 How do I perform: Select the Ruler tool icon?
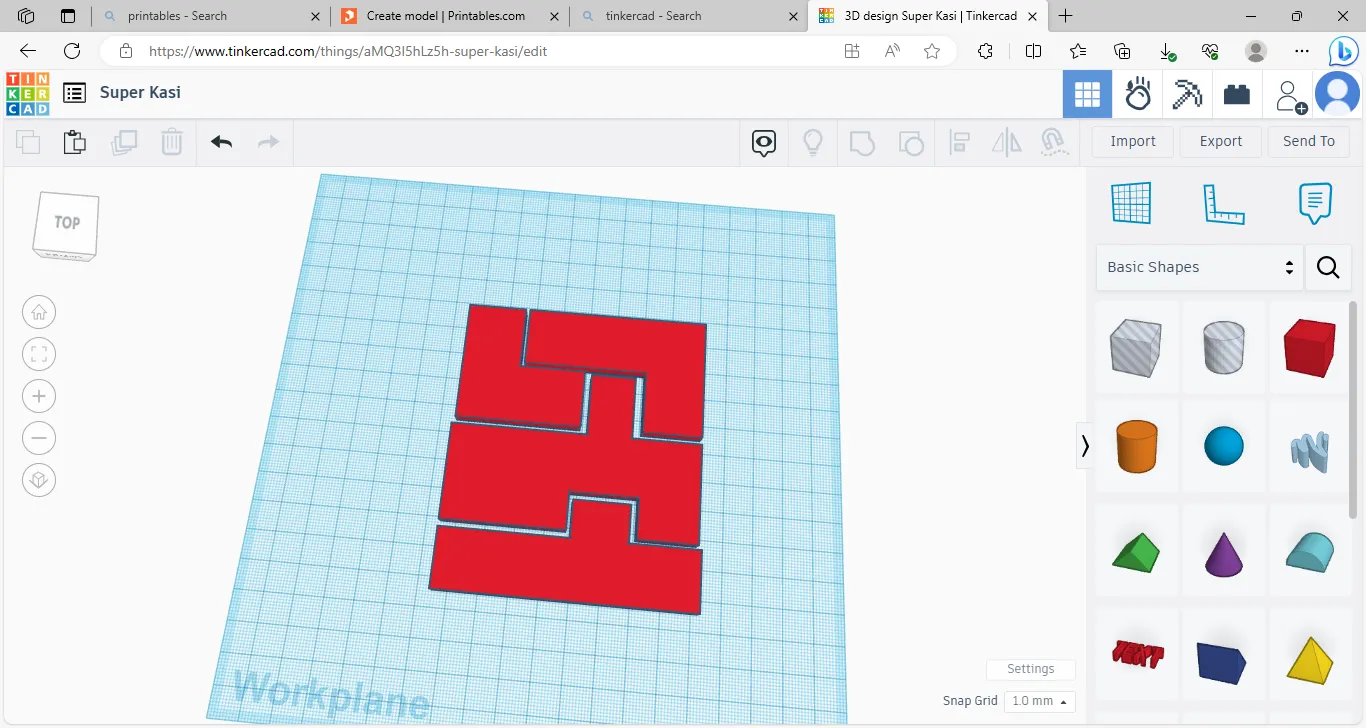coord(1223,204)
